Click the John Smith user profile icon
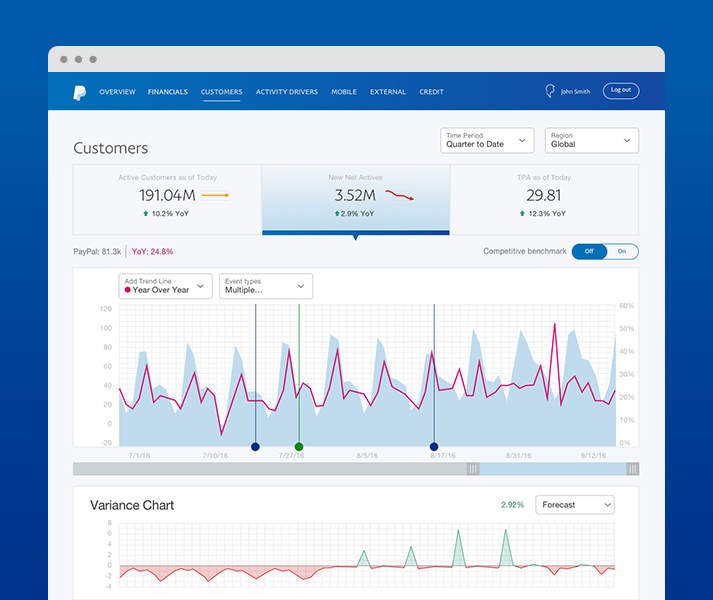The image size is (713, 600). (549, 91)
